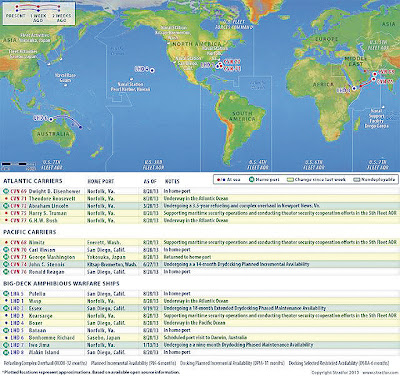Open the BIG-DECK AMPHIBIOUS WARFARE SHIPS heading
The width and height of the screenshot is (400, 376).
tap(61, 284)
